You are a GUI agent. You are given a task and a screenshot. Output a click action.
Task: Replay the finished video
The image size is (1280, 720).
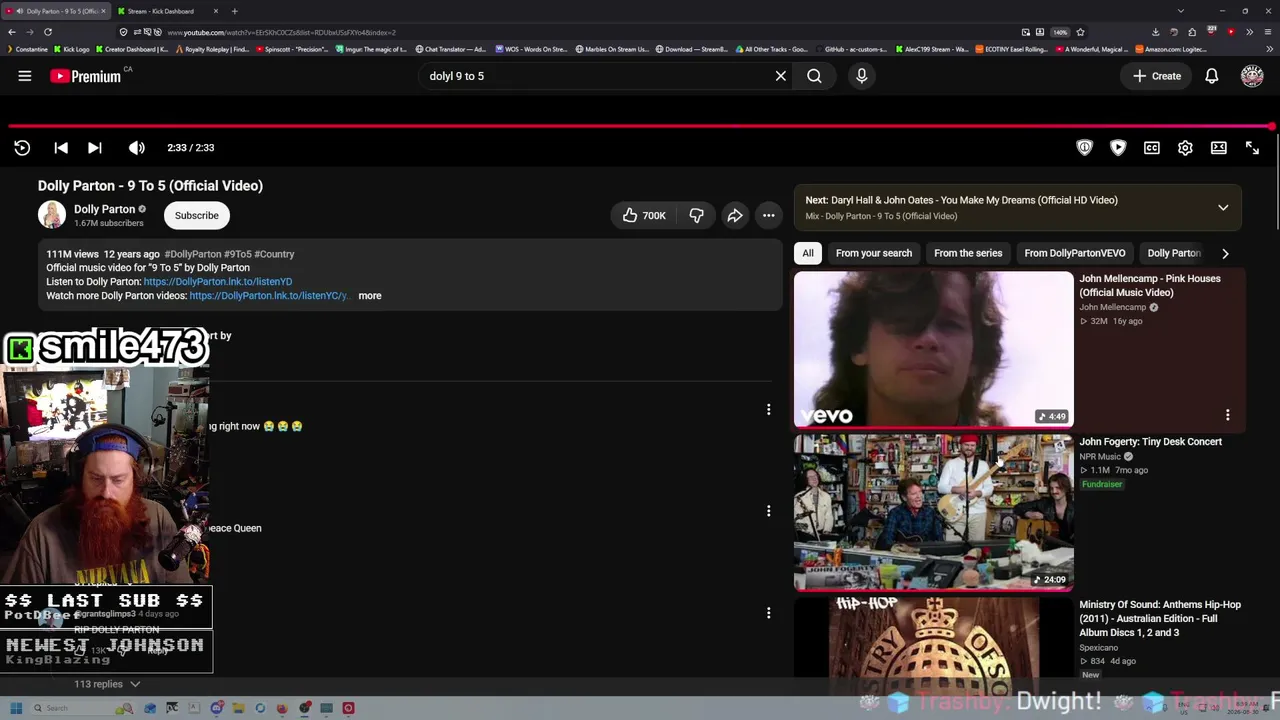pyautogui.click(x=22, y=148)
